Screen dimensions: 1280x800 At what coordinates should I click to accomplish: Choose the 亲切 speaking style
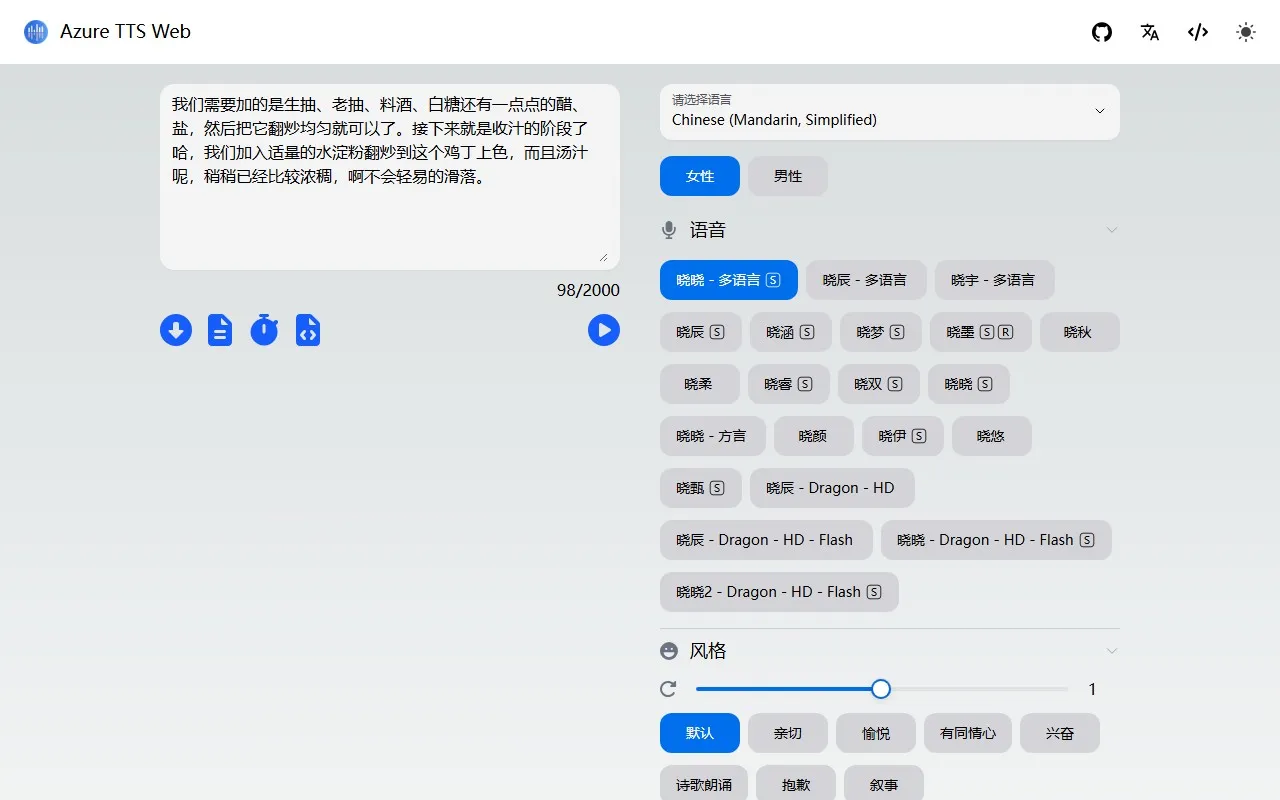click(787, 733)
